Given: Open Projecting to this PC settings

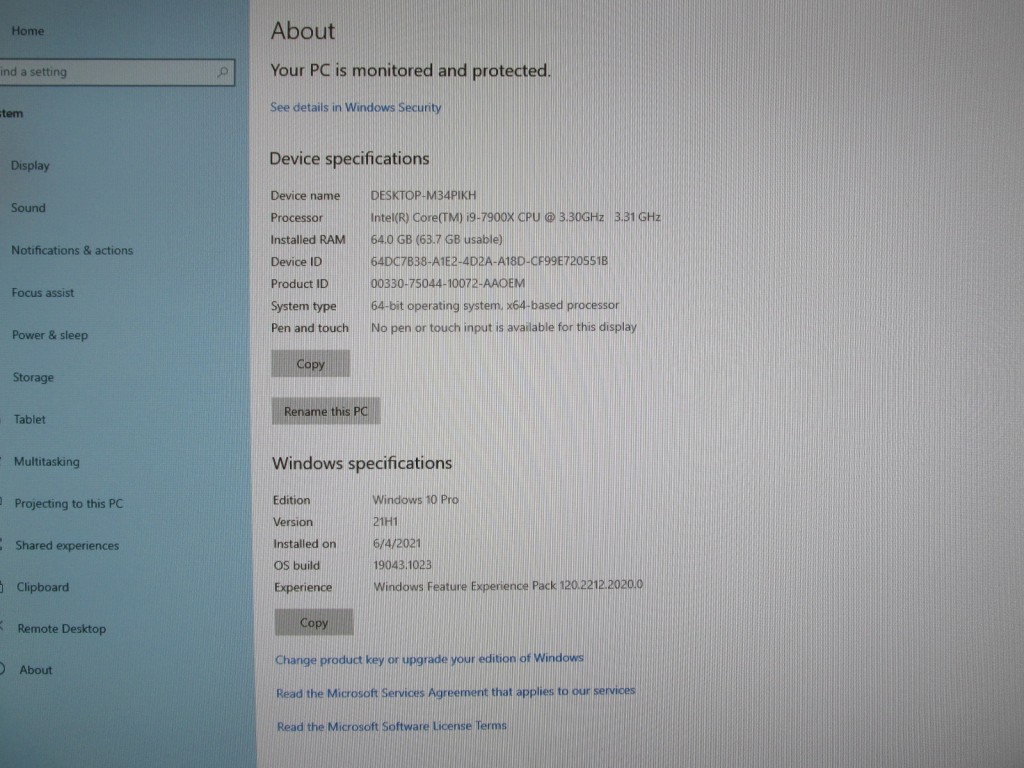Looking at the screenshot, I should (69, 504).
